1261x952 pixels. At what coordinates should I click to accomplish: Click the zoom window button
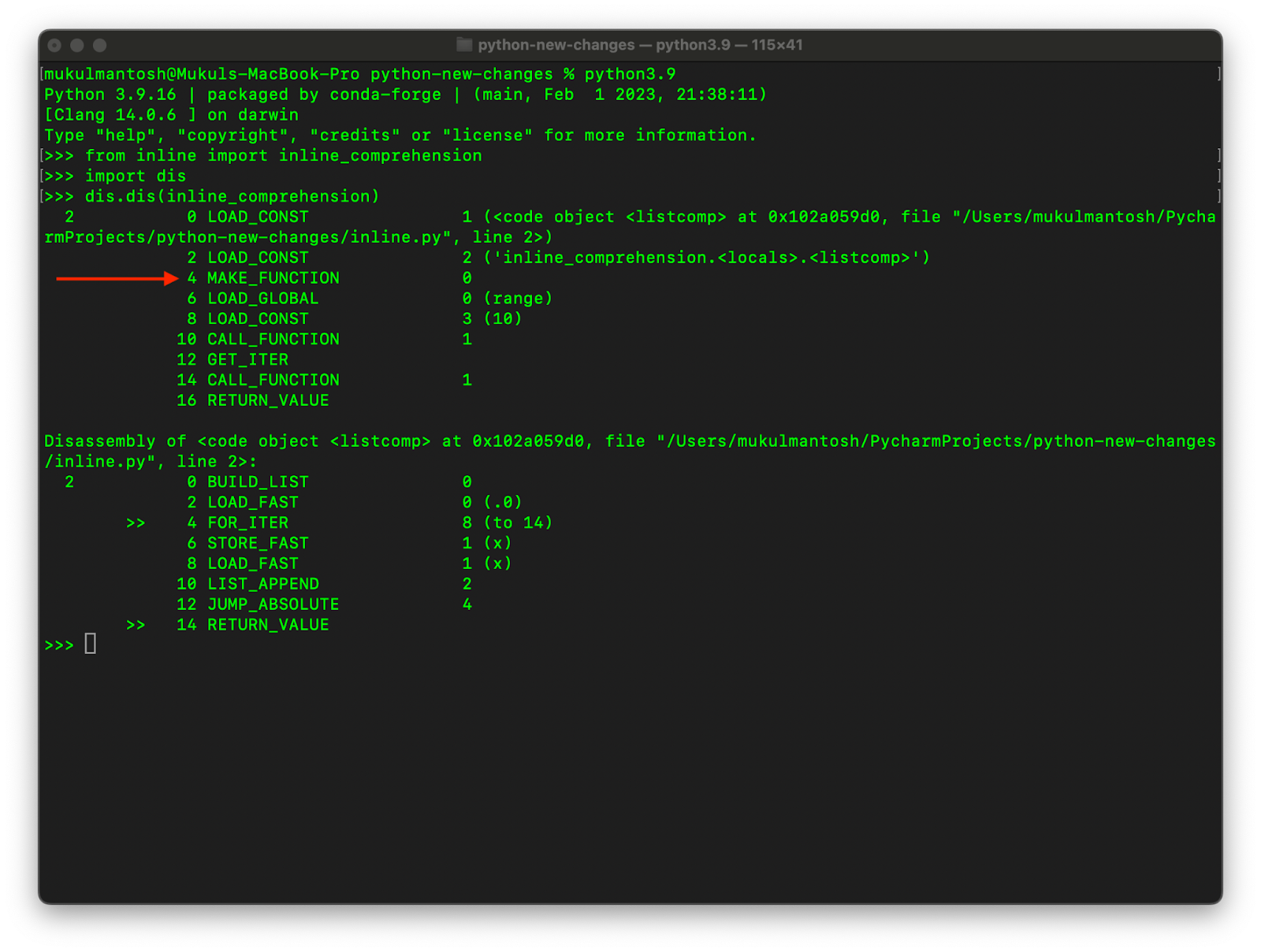(x=99, y=46)
